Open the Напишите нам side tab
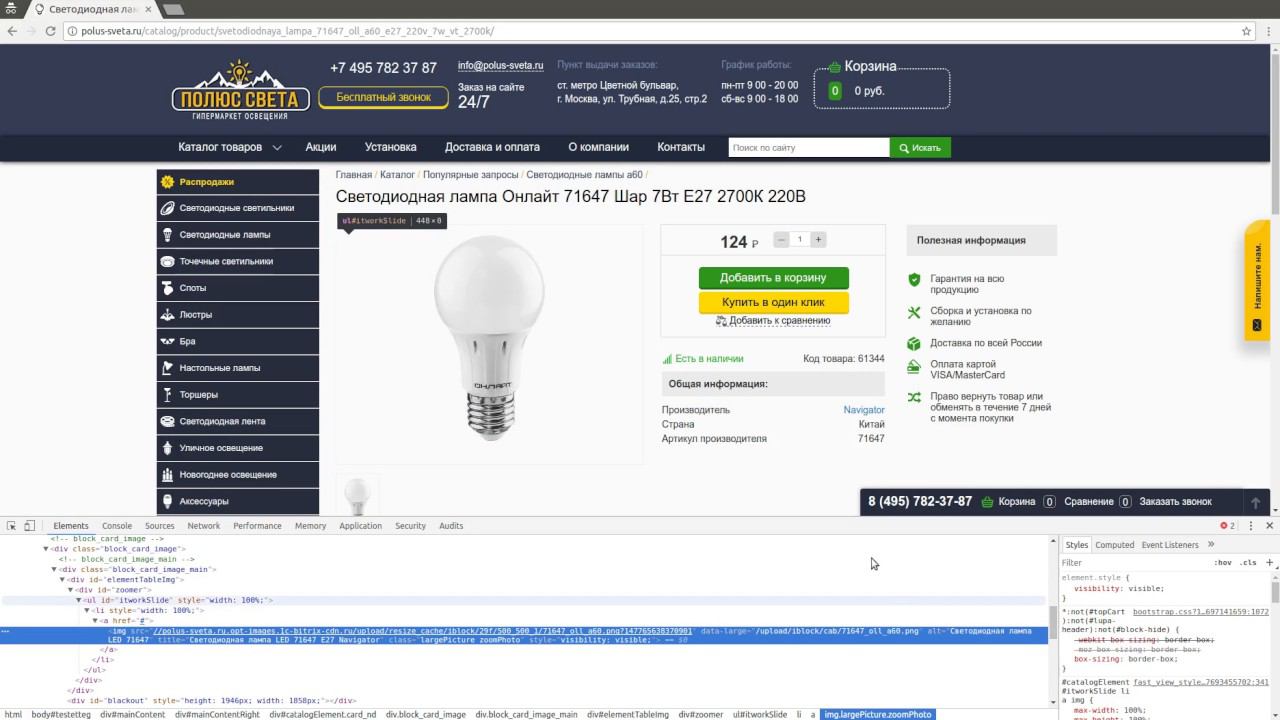This screenshot has width=1280, height=720. coord(1257,280)
